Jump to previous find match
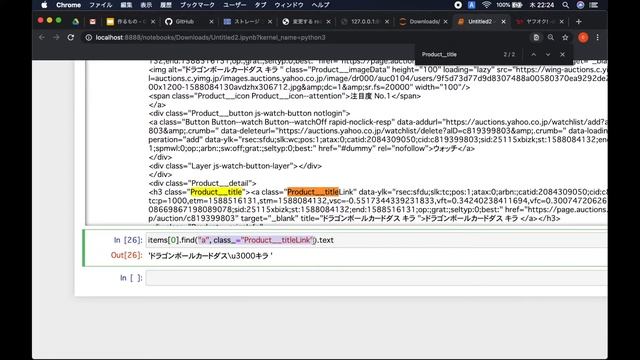This screenshot has height=360, width=640. 533,54
